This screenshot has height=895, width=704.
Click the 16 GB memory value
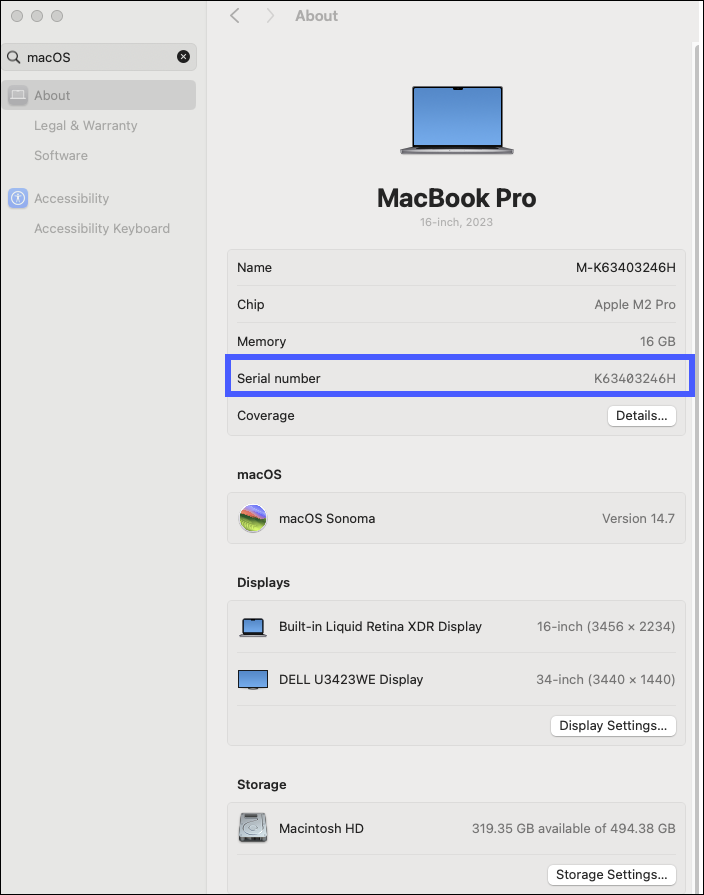click(x=658, y=341)
